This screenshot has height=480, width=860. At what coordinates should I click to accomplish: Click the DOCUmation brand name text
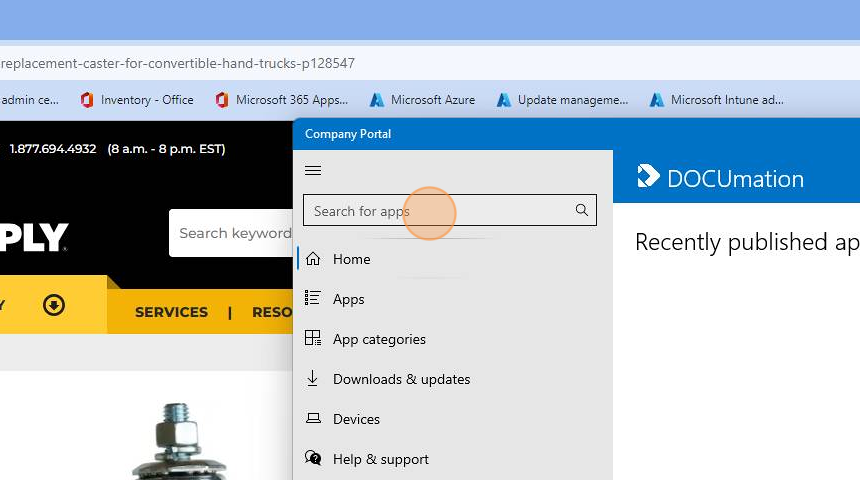(x=735, y=179)
